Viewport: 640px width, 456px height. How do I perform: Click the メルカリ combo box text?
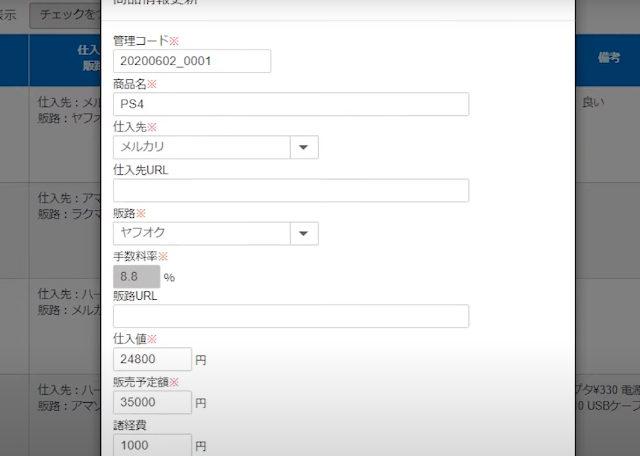click(x=201, y=147)
